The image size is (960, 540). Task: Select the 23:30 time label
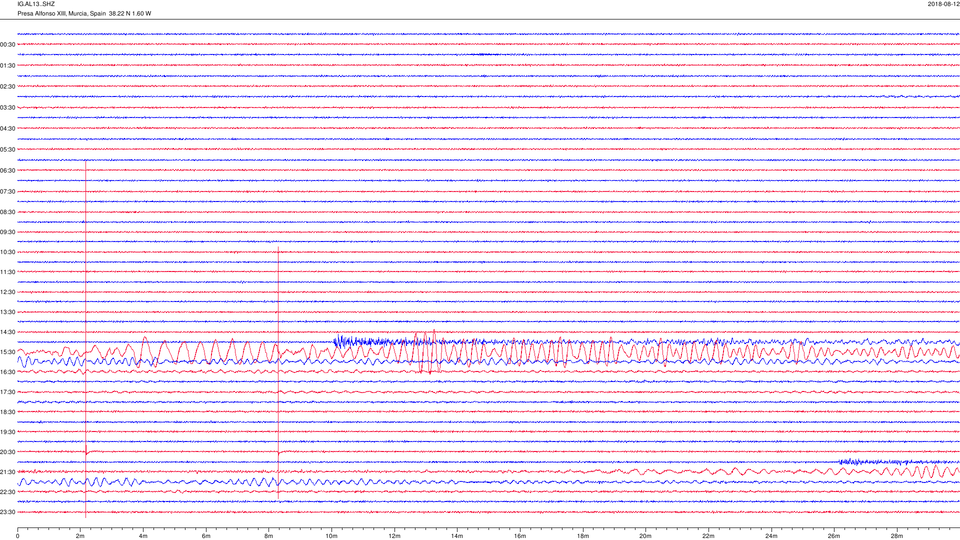(x=8, y=512)
